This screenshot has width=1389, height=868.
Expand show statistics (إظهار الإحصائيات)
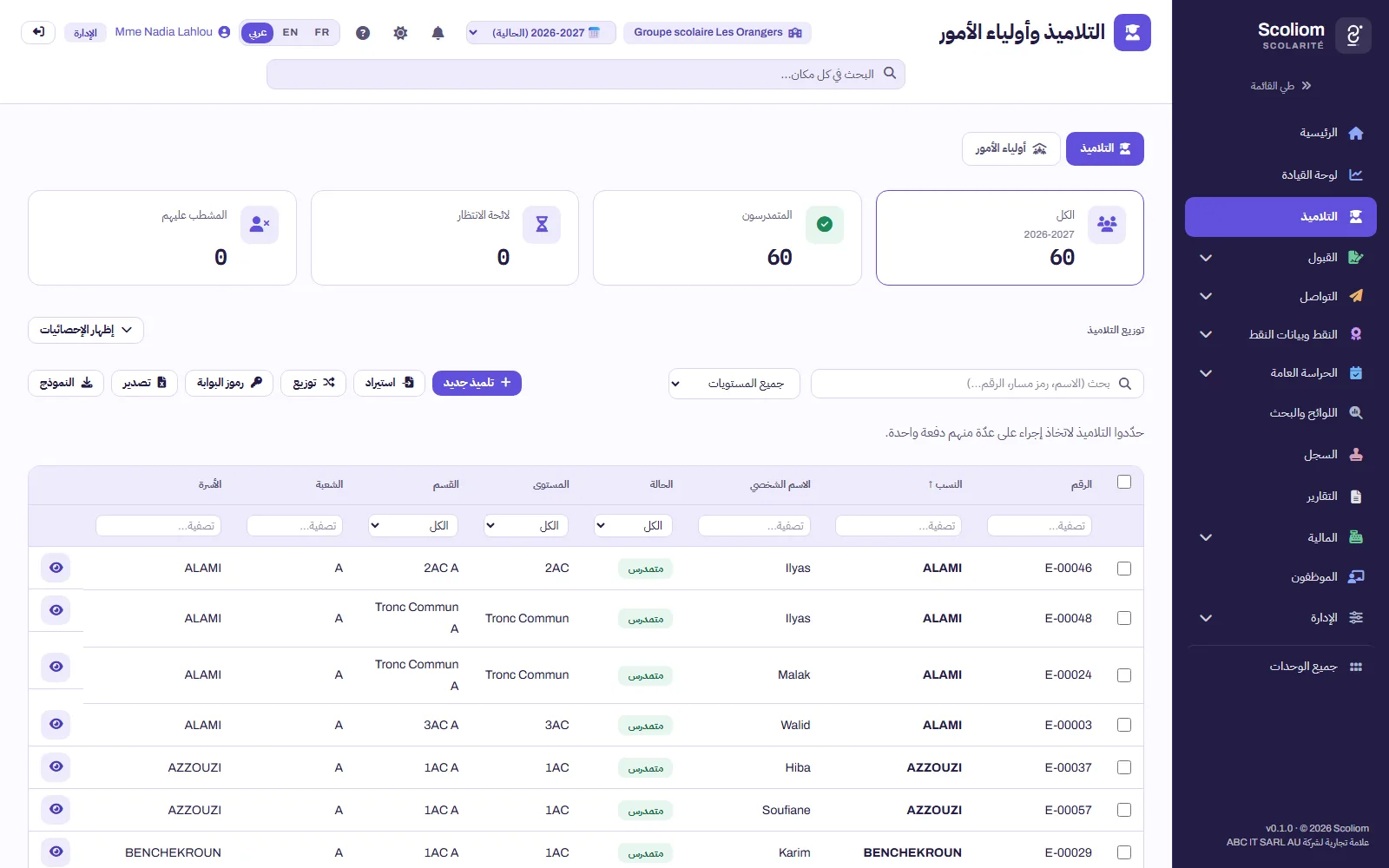pyautogui.click(x=86, y=330)
